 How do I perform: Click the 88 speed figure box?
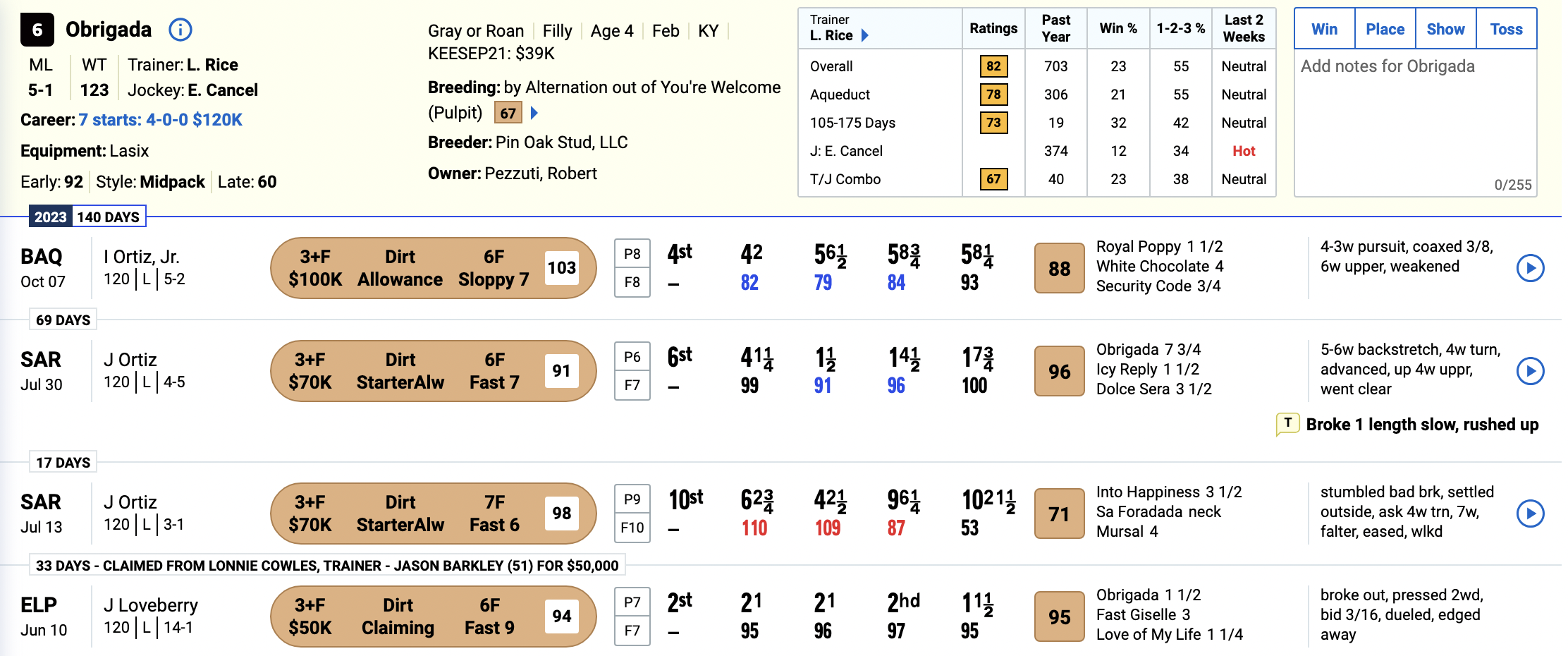[x=1059, y=268]
